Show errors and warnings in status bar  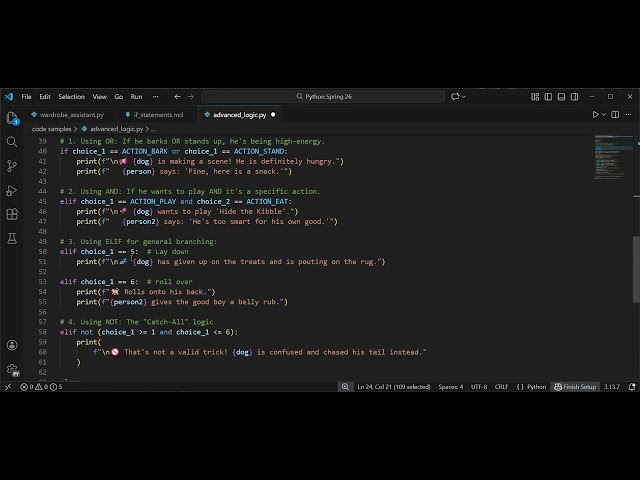pyautogui.click(x=41, y=387)
